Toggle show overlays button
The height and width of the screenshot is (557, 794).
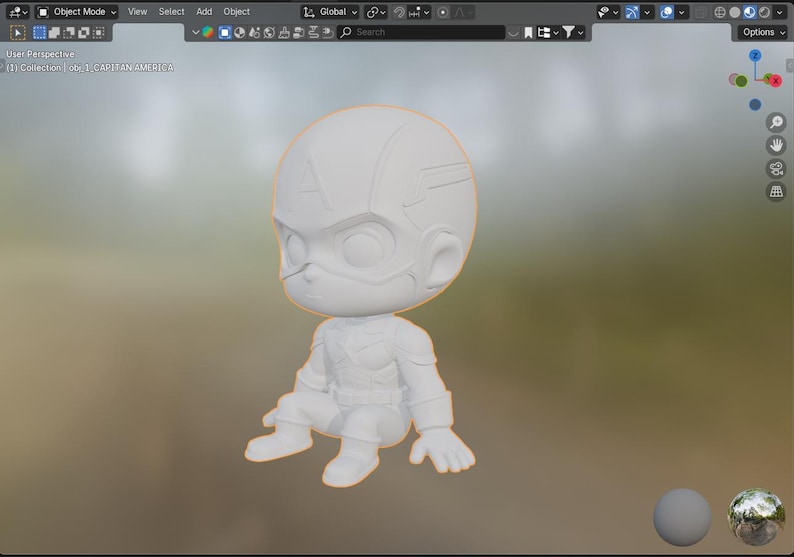667,12
